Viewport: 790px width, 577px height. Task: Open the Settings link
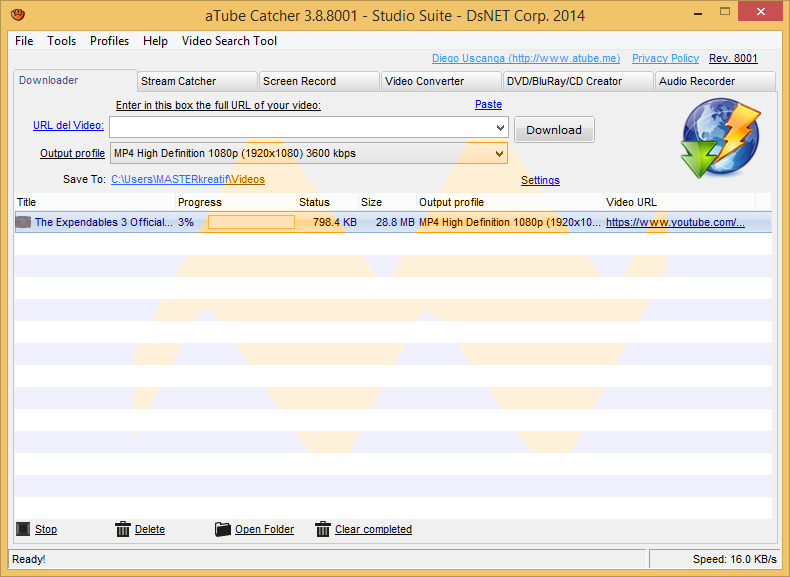coord(540,180)
